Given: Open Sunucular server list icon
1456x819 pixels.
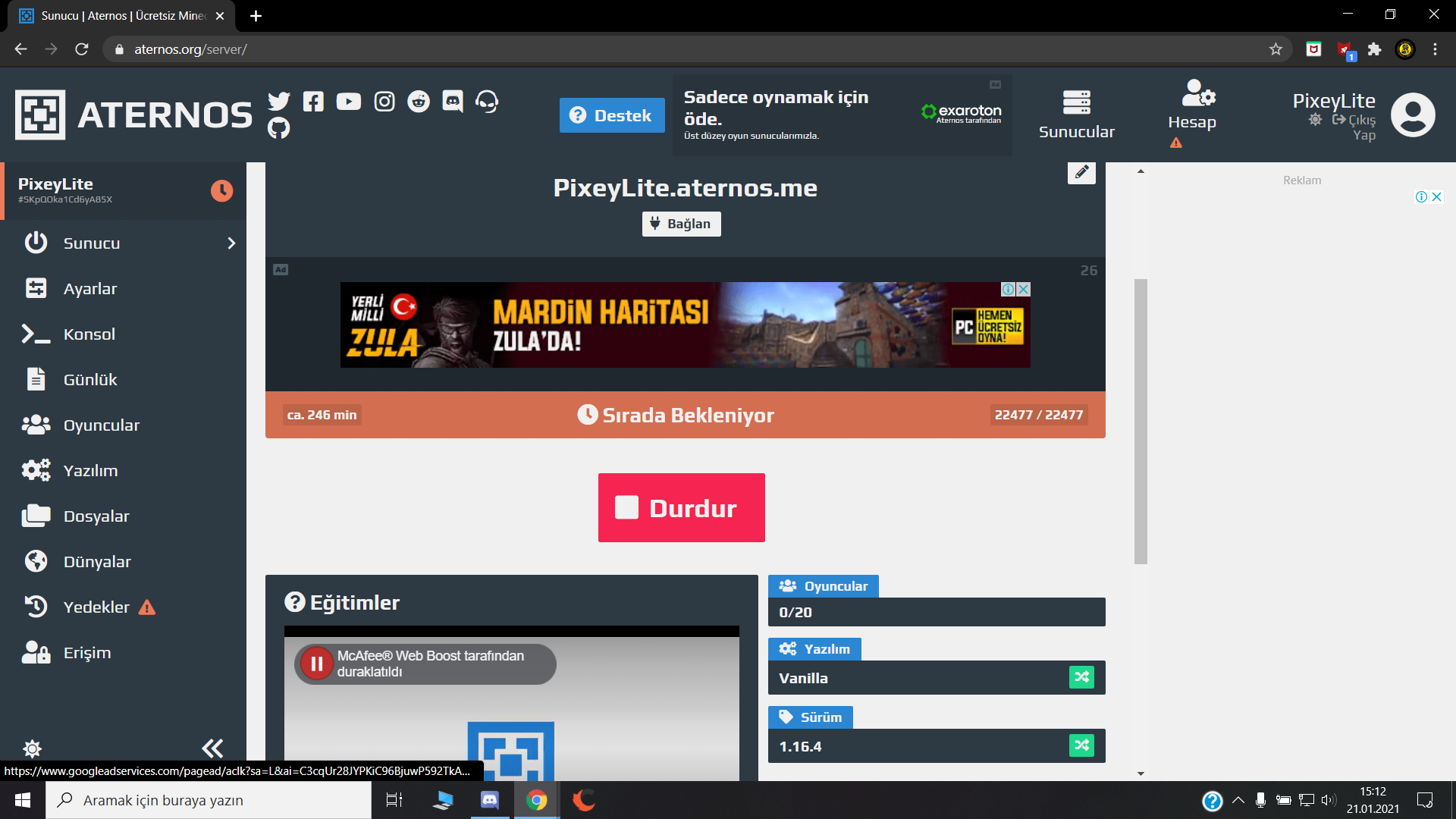Looking at the screenshot, I should (x=1076, y=102).
